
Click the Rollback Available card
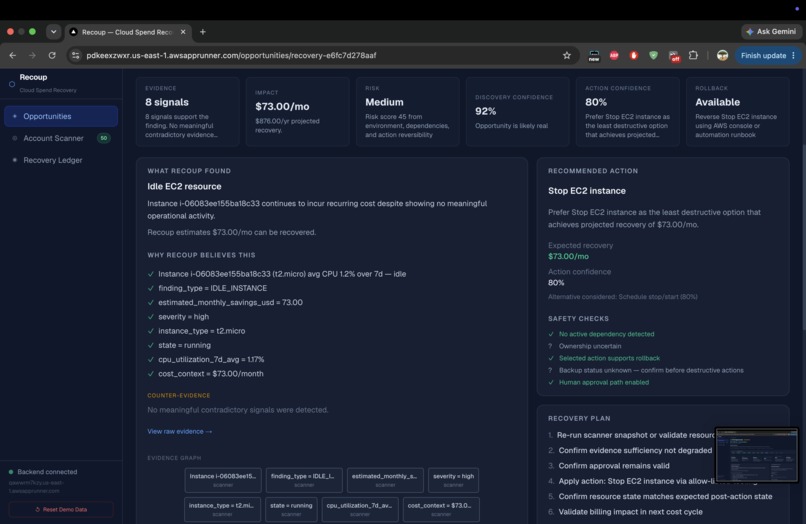click(738, 112)
